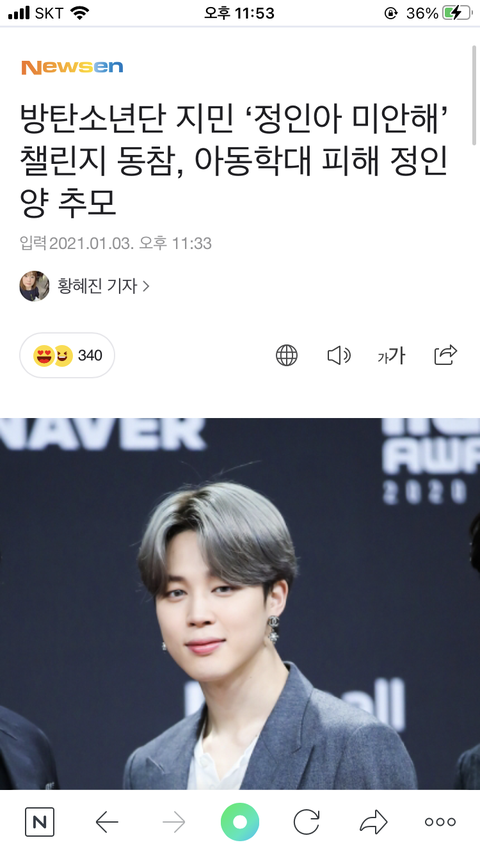Tap the green circle search button
The width and height of the screenshot is (480, 854).
[240, 822]
